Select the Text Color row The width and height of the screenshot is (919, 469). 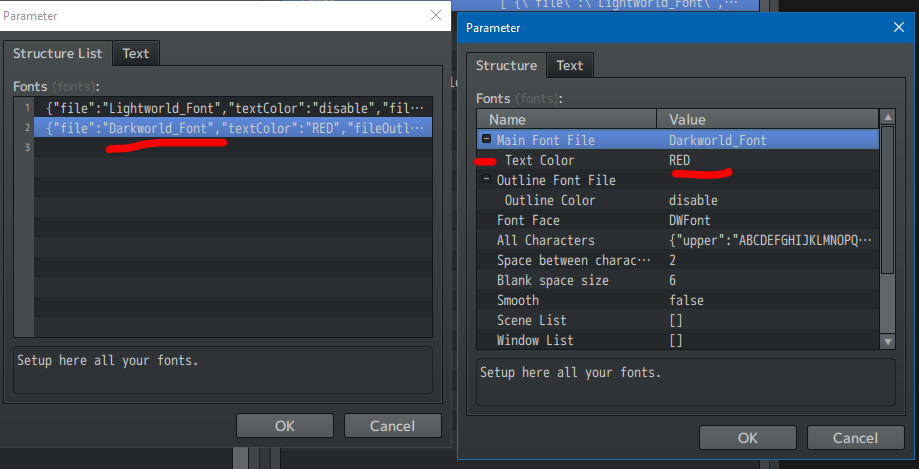click(678, 160)
